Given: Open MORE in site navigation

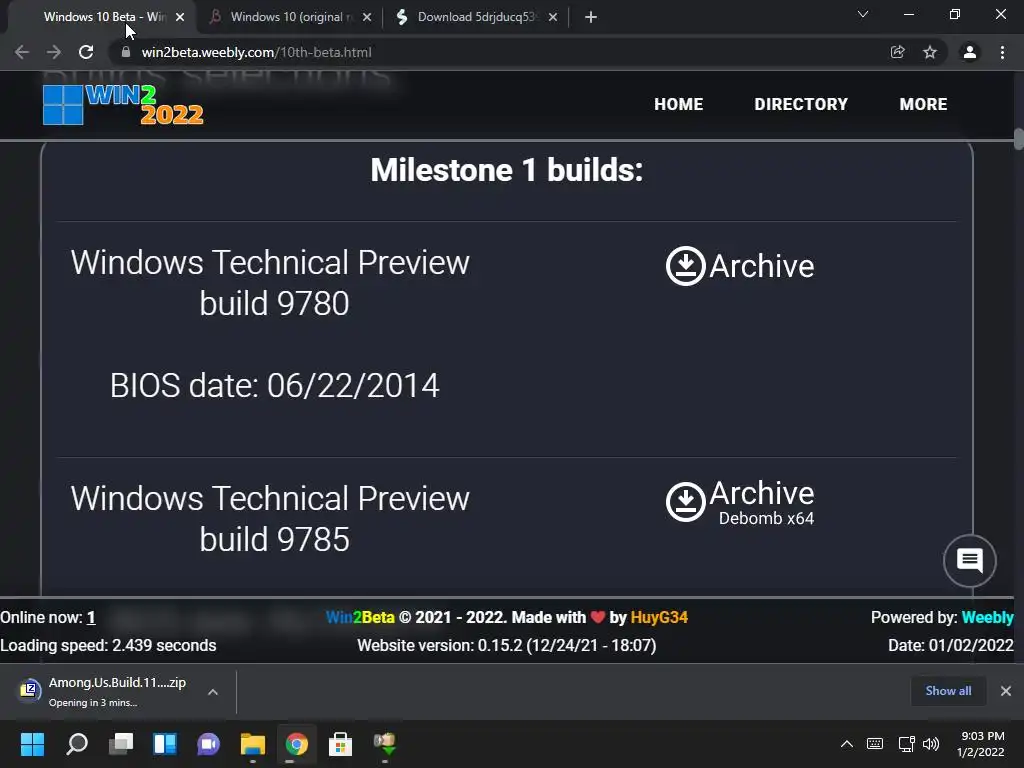Looking at the screenshot, I should point(923,104).
